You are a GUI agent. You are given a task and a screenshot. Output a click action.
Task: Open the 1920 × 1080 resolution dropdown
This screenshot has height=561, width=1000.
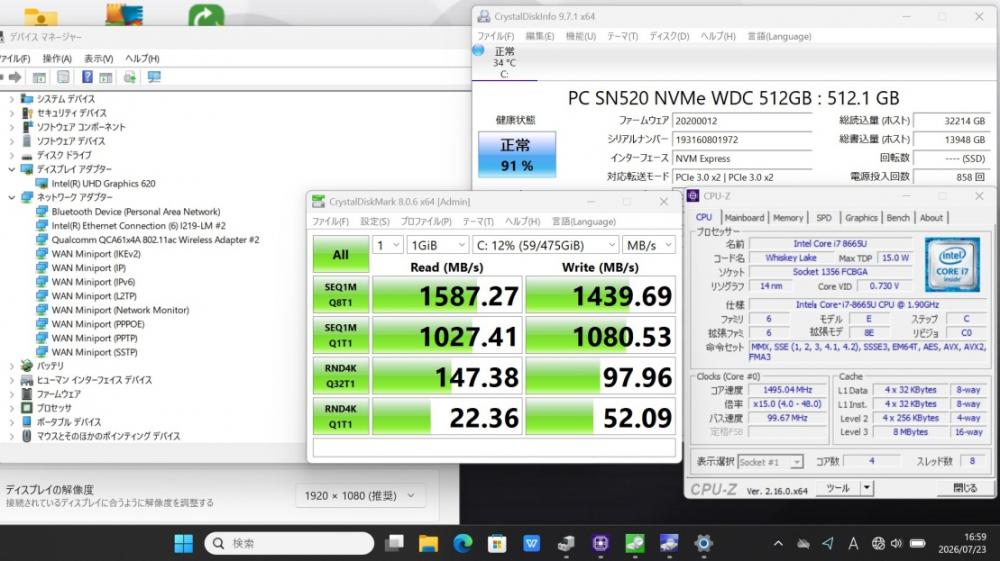pyautogui.click(x=360, y=496)
